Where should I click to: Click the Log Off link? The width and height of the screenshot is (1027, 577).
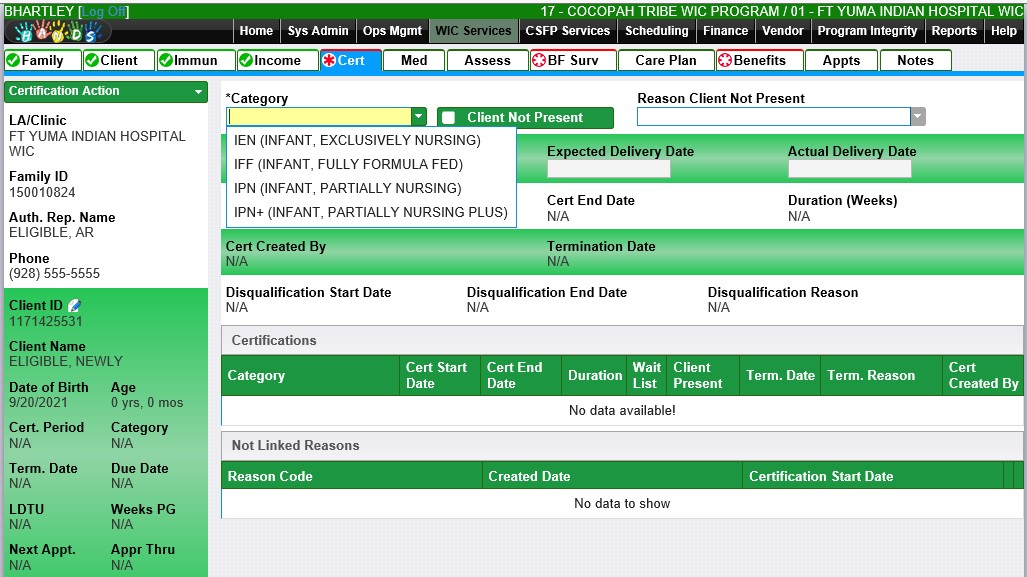click(104, 11)
